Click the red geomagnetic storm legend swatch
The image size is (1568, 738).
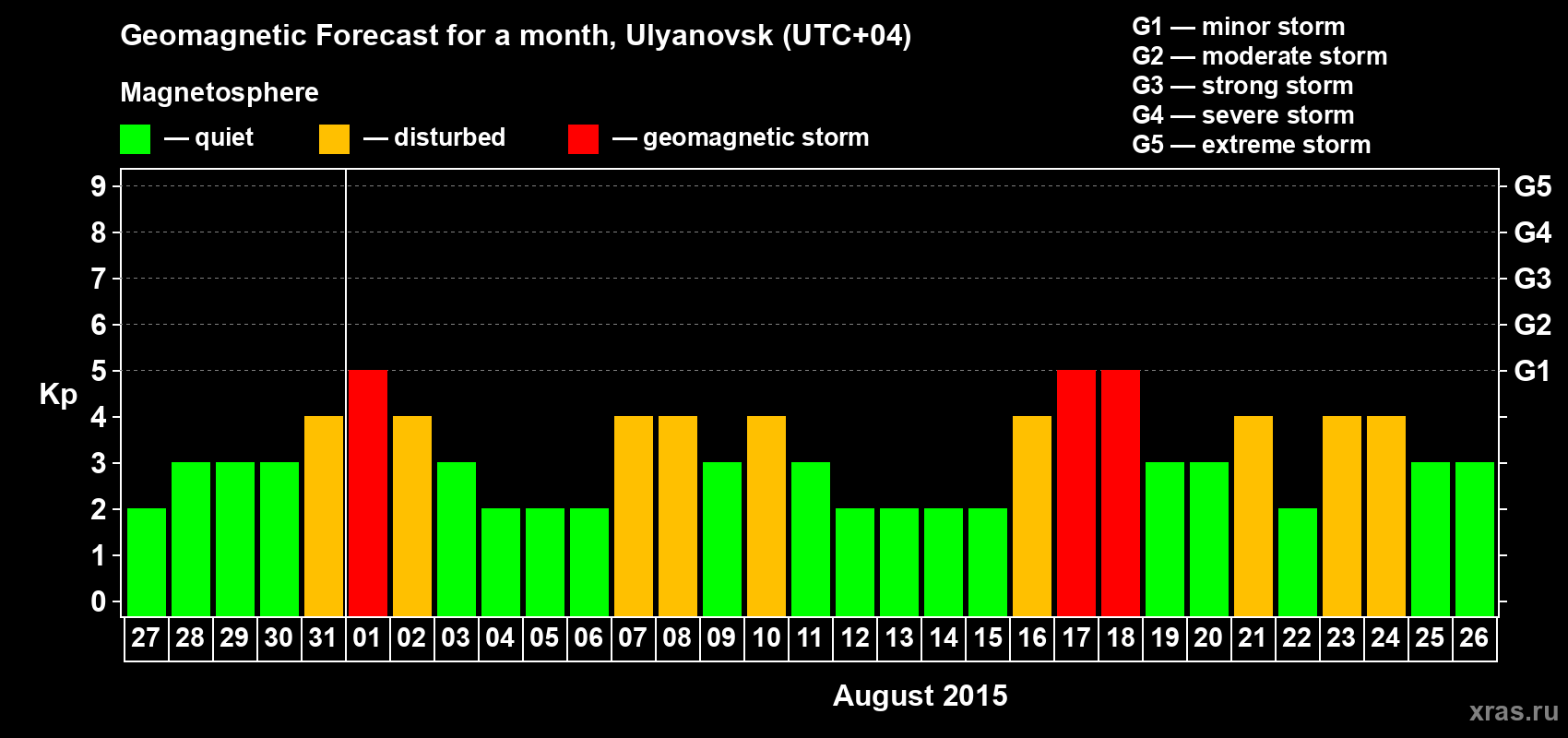583,139
